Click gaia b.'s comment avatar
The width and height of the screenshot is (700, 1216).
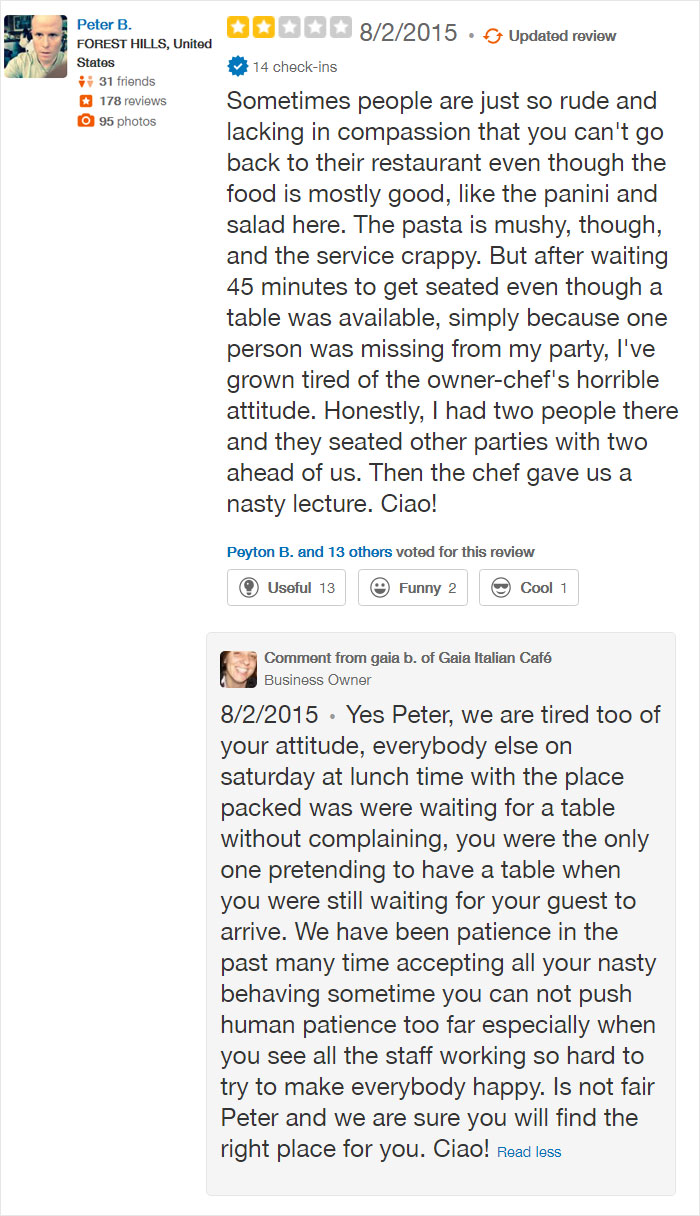point(238,669)
